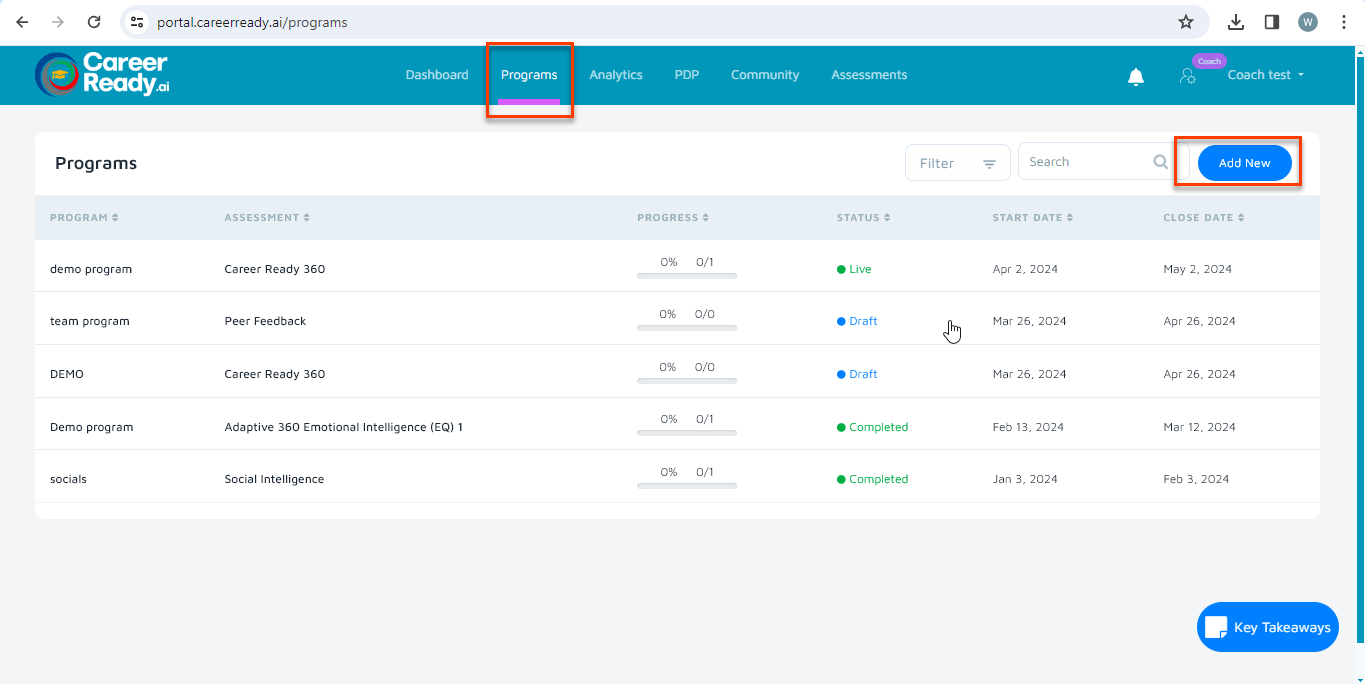
Task: Toggle the browser side panel icon
Action: pyautogui.click(x=1272, y=22)
